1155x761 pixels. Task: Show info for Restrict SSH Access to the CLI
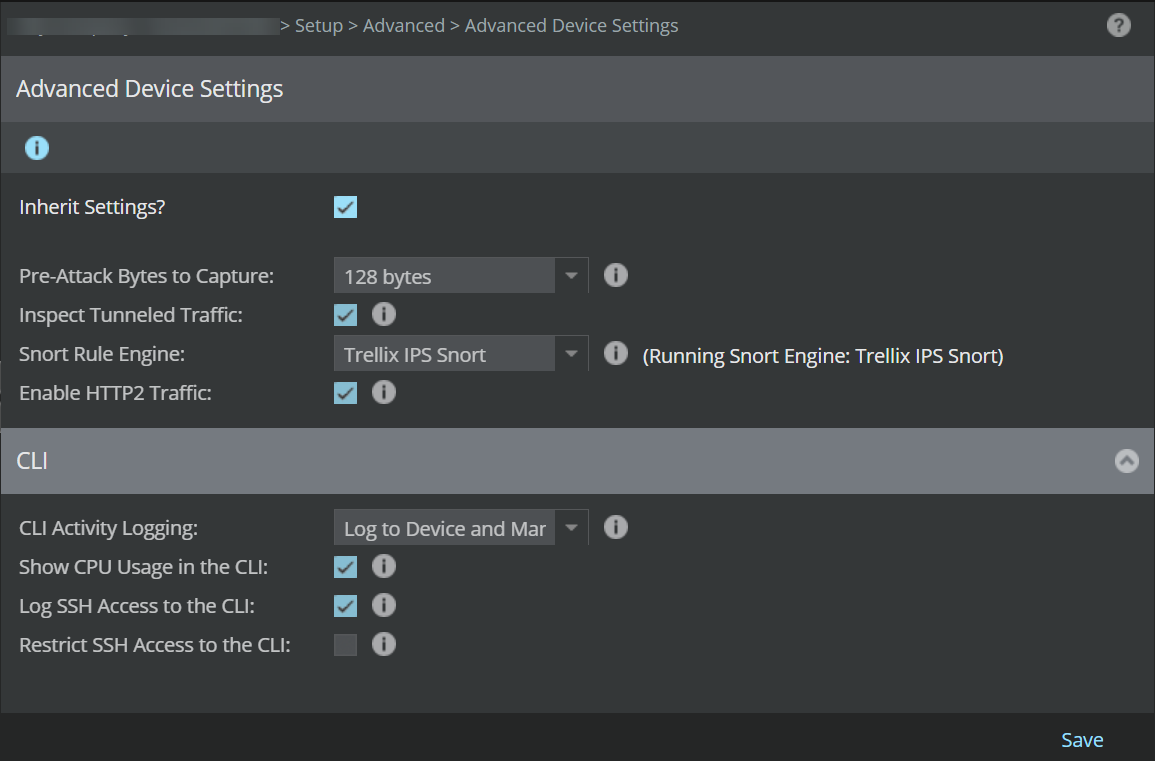[x=384, y=645]
